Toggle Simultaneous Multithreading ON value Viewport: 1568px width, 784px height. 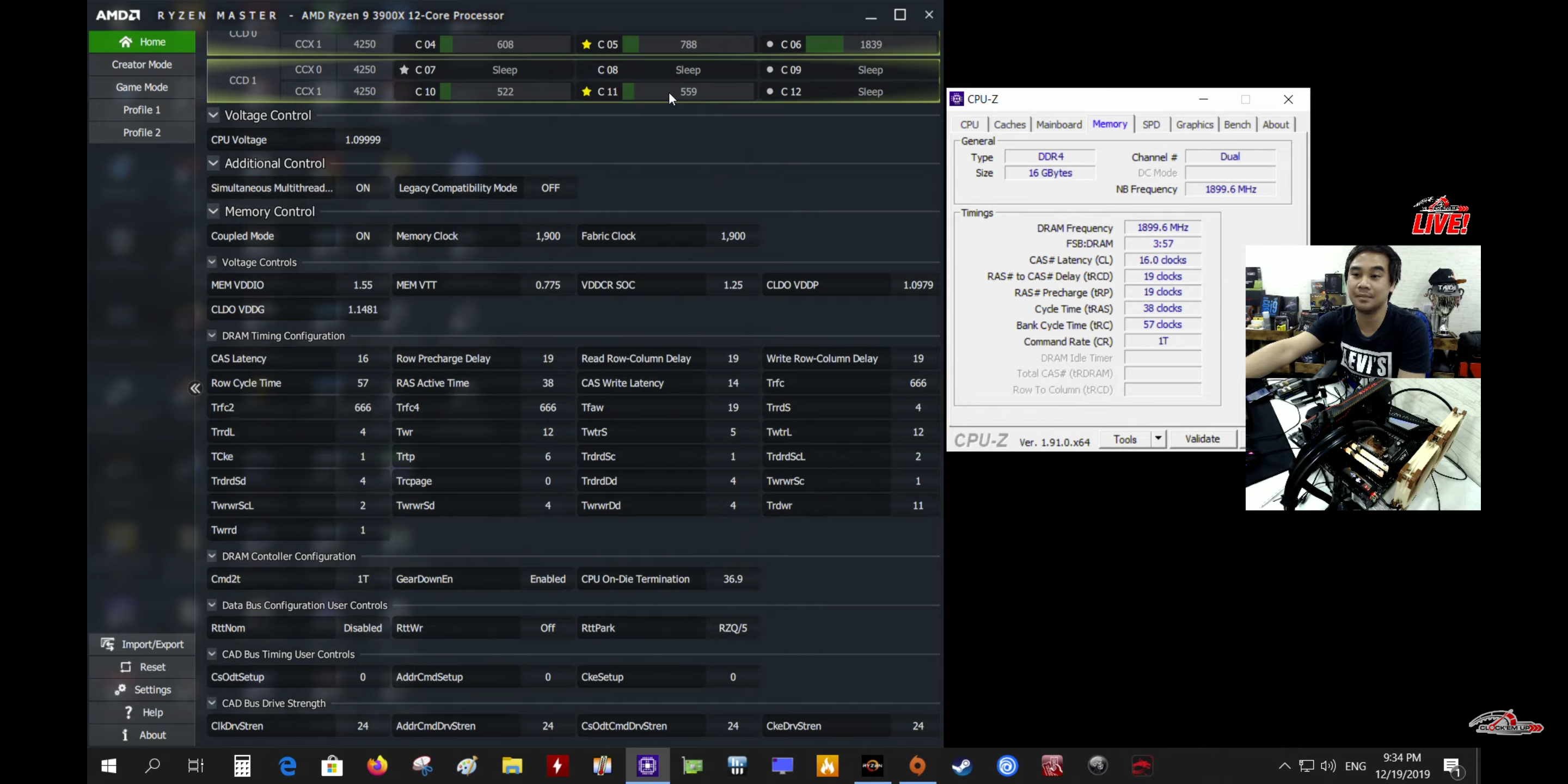(362, 188)
